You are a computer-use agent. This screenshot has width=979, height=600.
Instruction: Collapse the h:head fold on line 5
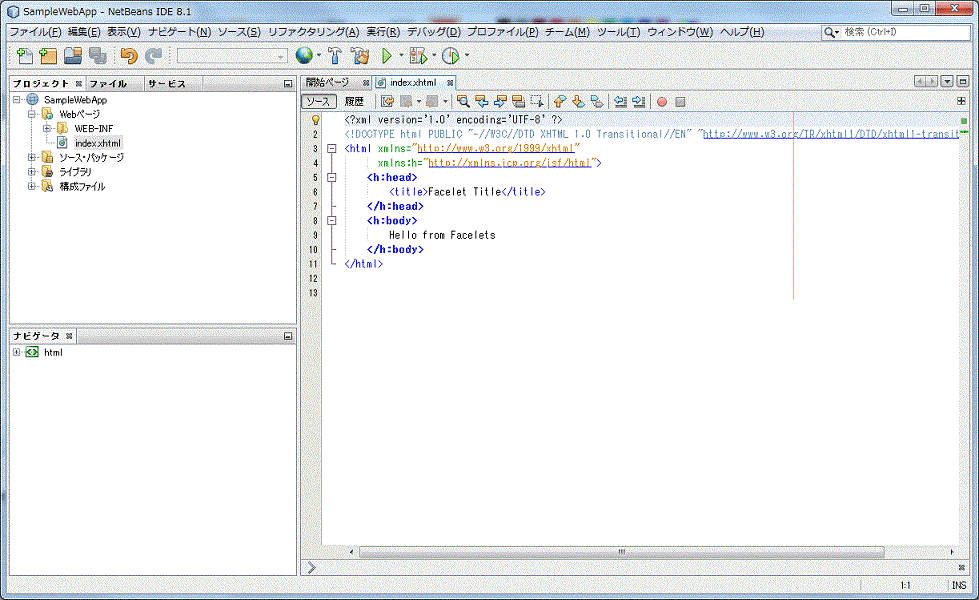[332, 177]
